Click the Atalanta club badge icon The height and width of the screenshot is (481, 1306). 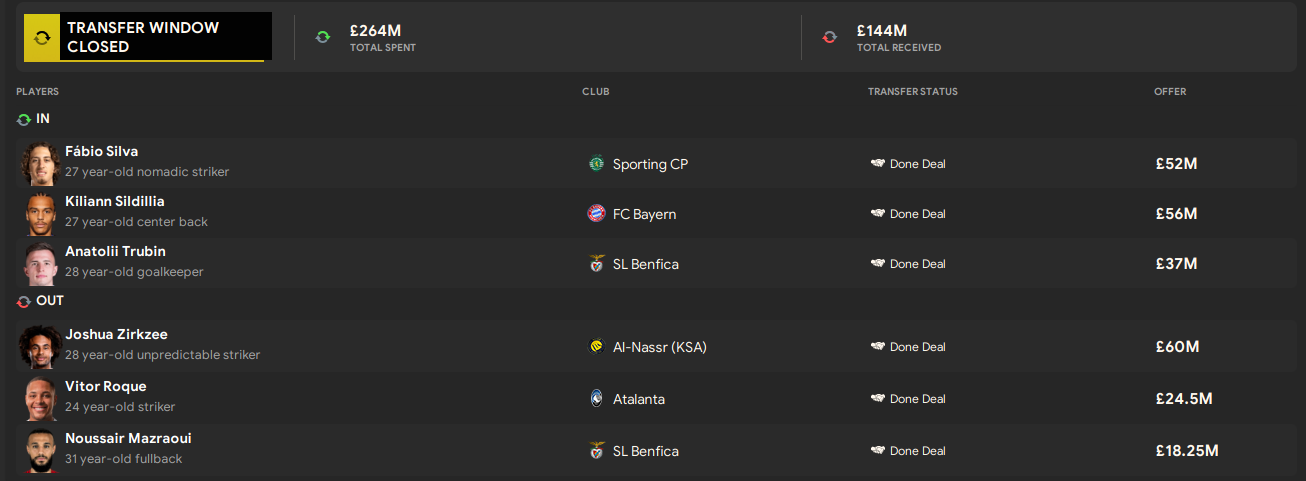click(x=597, y=399)
